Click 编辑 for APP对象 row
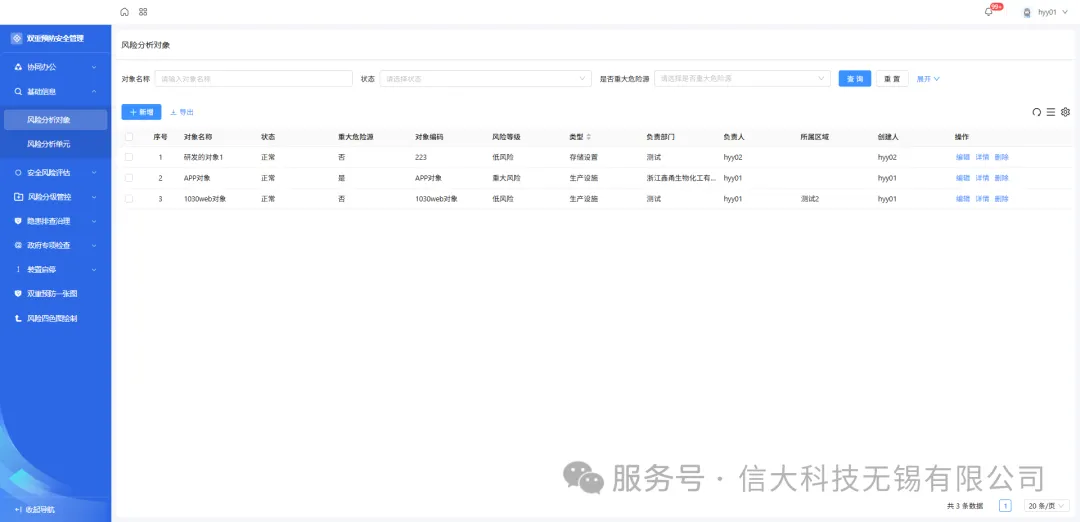This screenshot has width=1080, height=522. [962, 178]
